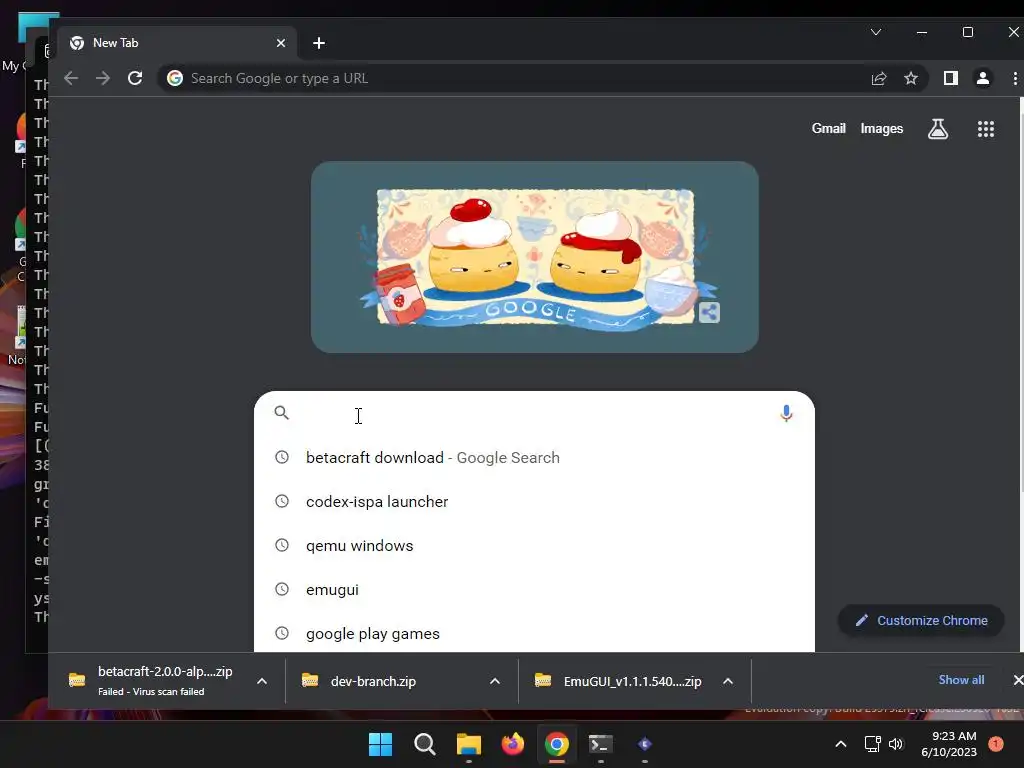The image size is (1024, 768).
Task: Select the 'betacraft download' suggestion
Action: [x=534, y=458]
